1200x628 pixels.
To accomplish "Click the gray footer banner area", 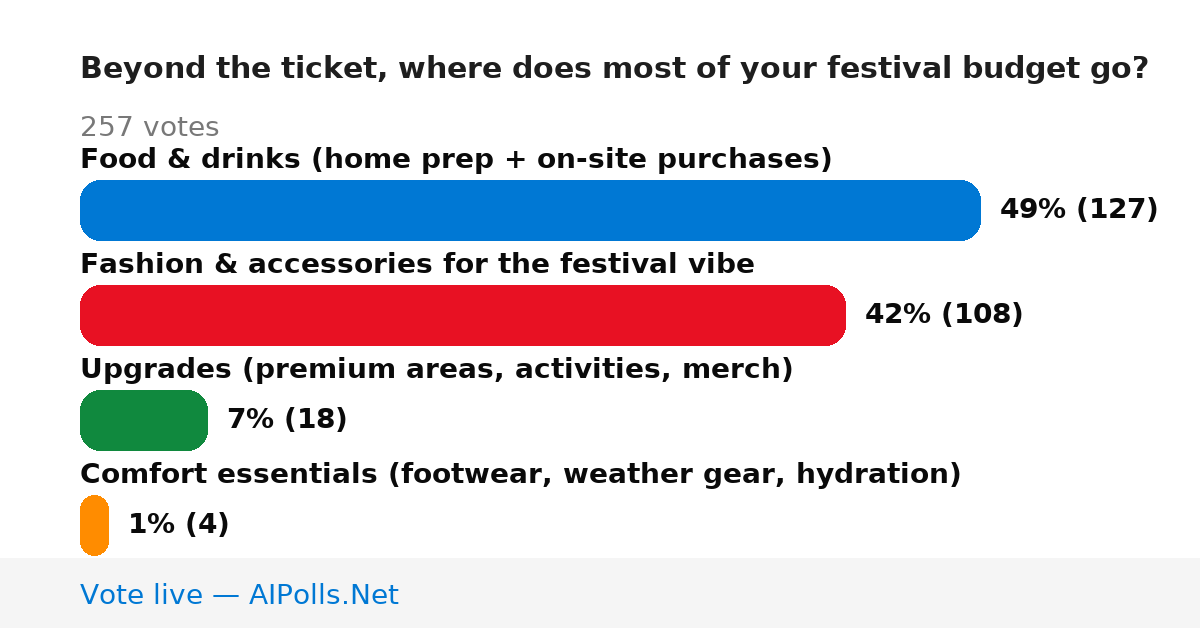I will (600, 593).
